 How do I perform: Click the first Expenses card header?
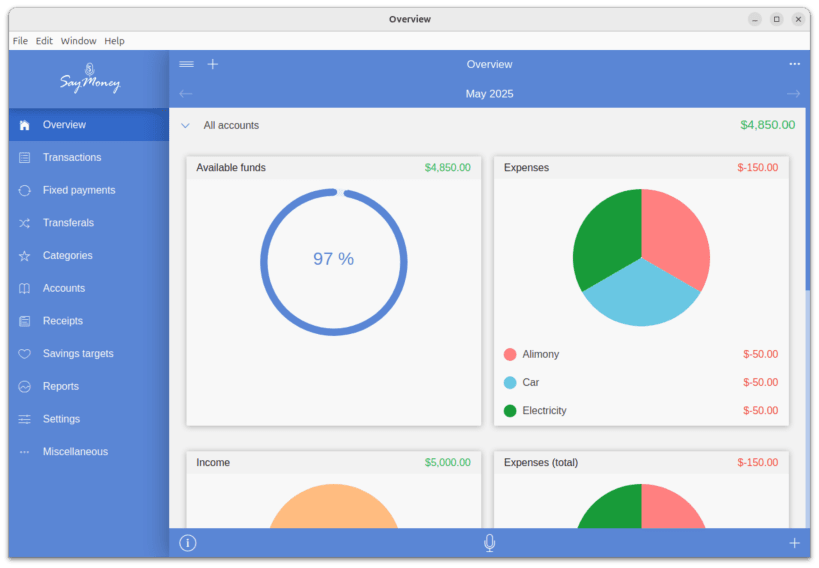pyautogui.click(x=641, y=168)
